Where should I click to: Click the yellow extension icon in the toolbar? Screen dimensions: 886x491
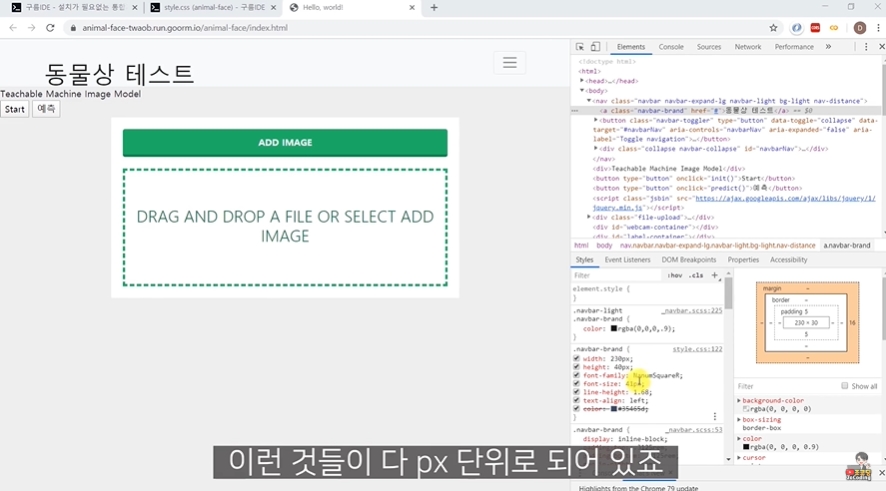click(x=833, y=28)
